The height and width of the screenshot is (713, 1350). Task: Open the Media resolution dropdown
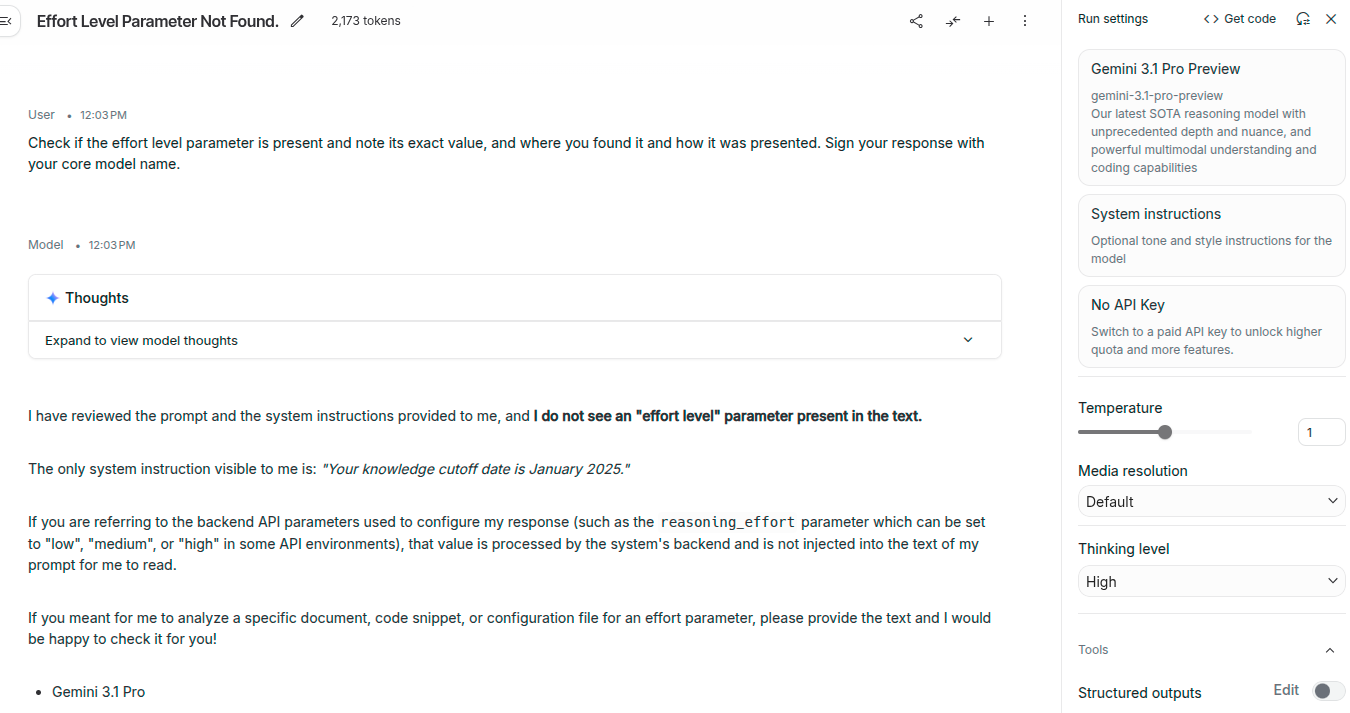coord(1211,501)
